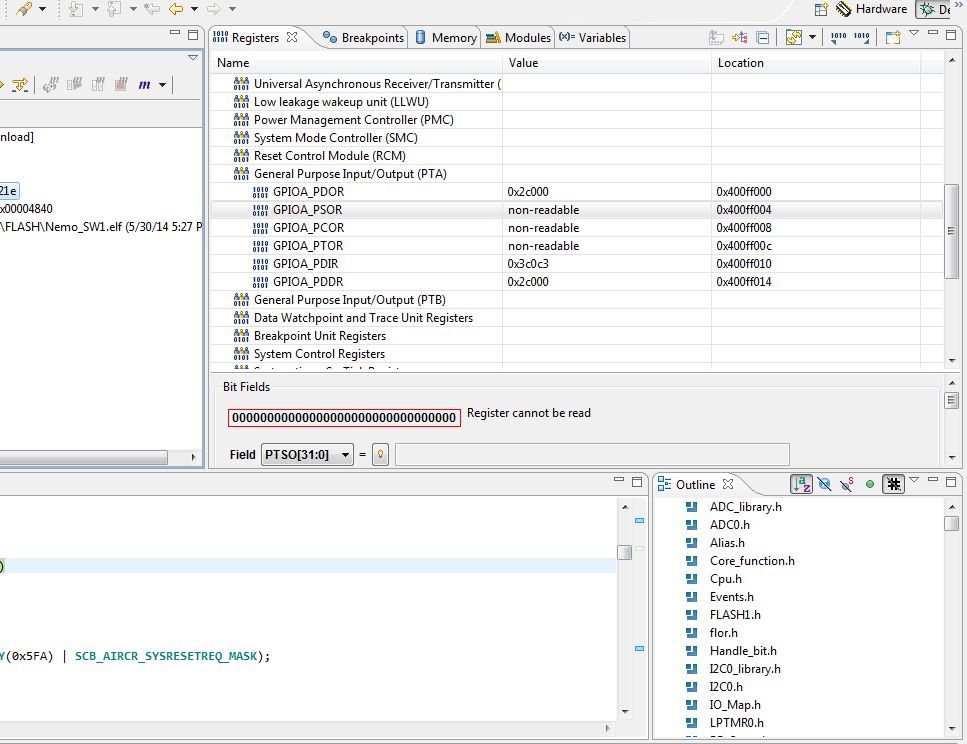Select System Mode Controller (SMC) group
This screenshot has width=967, height=744.
click(326, 138)
